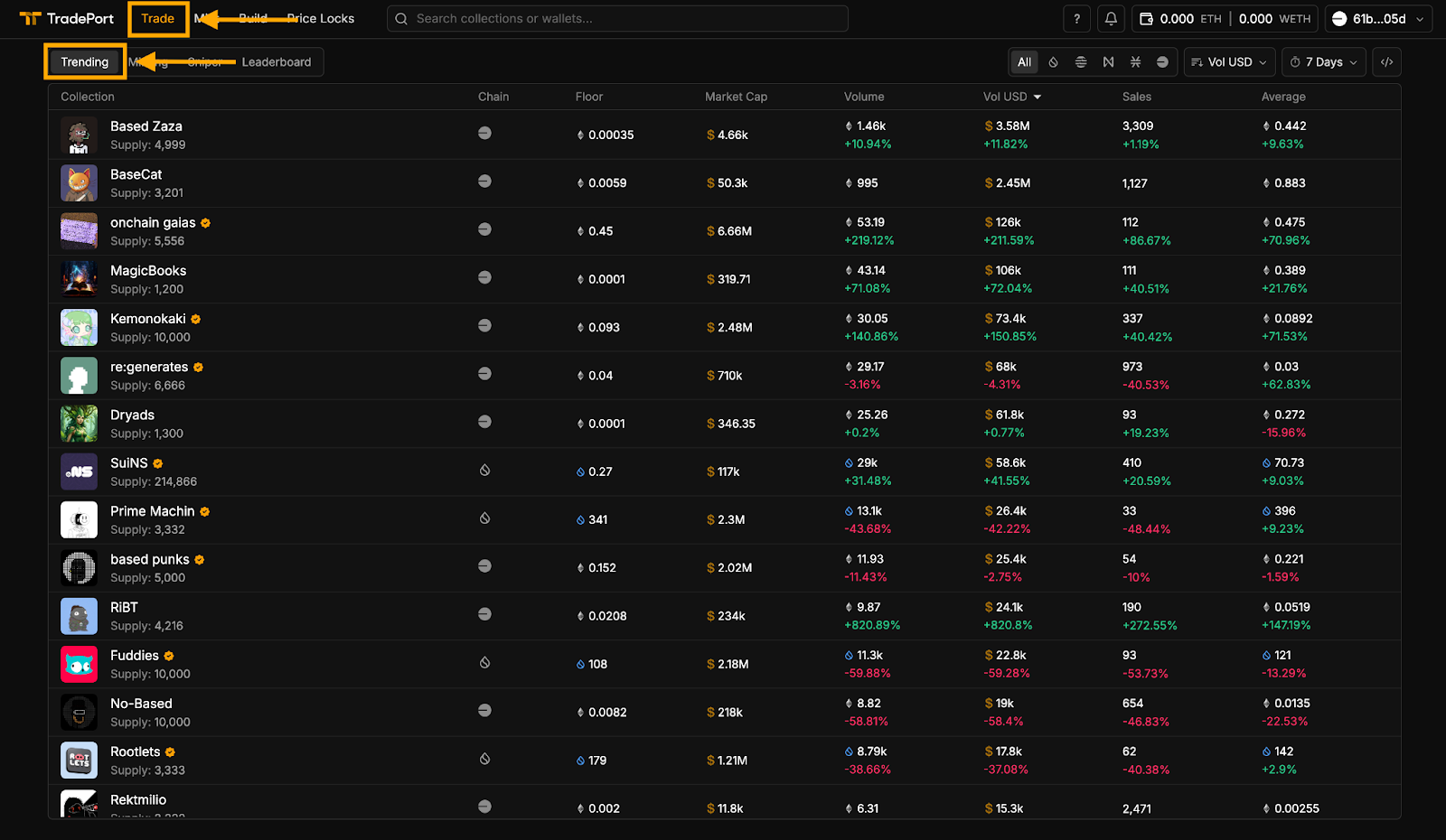This screenshot has width=1446, height=840.
Task: Sort by the Sales column header
Action: (1136, 97)
